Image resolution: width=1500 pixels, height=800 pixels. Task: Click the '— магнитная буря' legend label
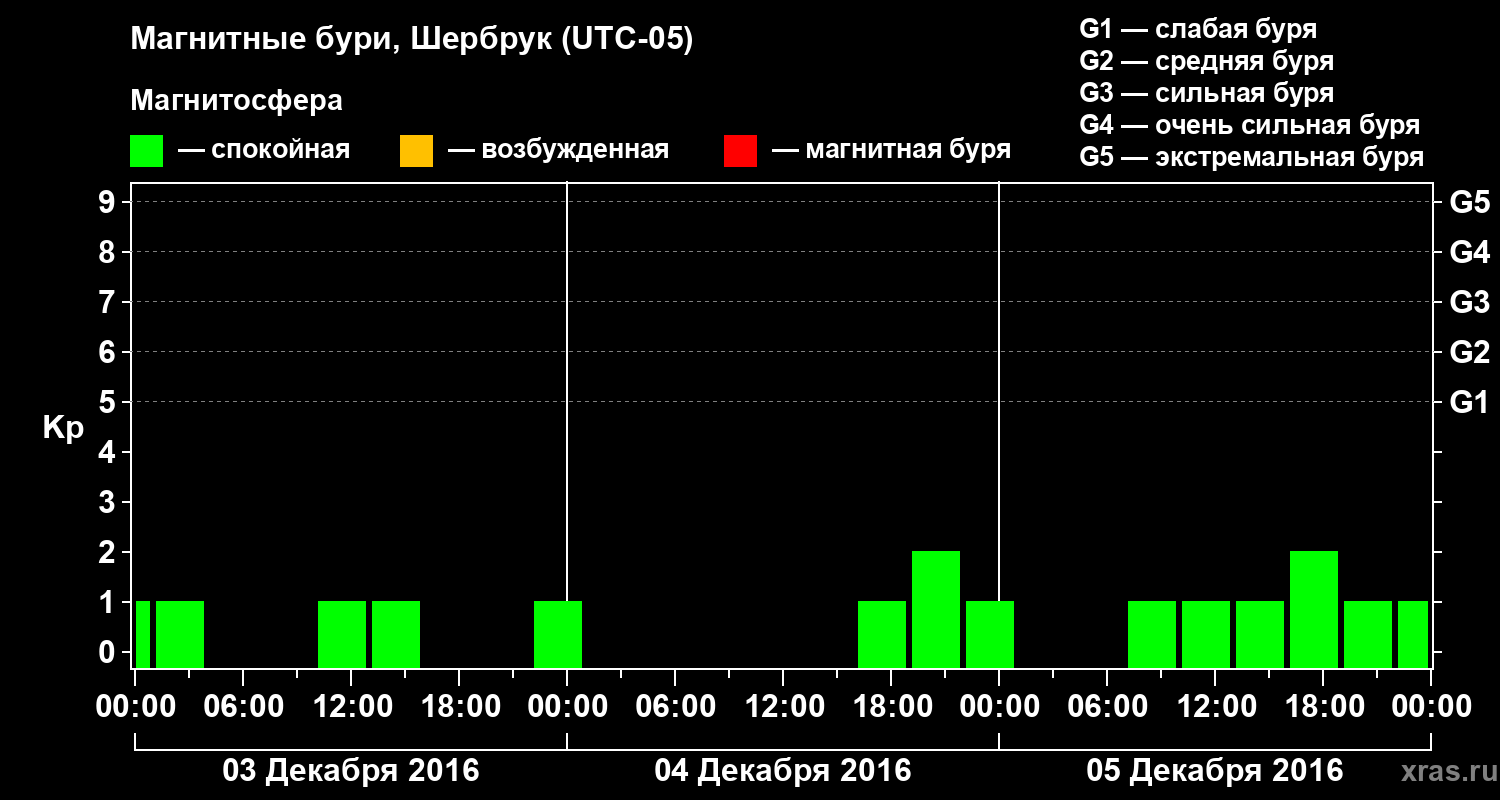(x=891, y=151)
